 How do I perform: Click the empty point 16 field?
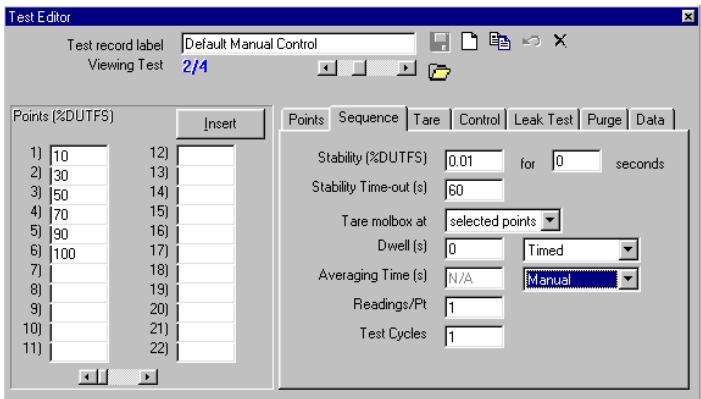[x=206, y=234]
